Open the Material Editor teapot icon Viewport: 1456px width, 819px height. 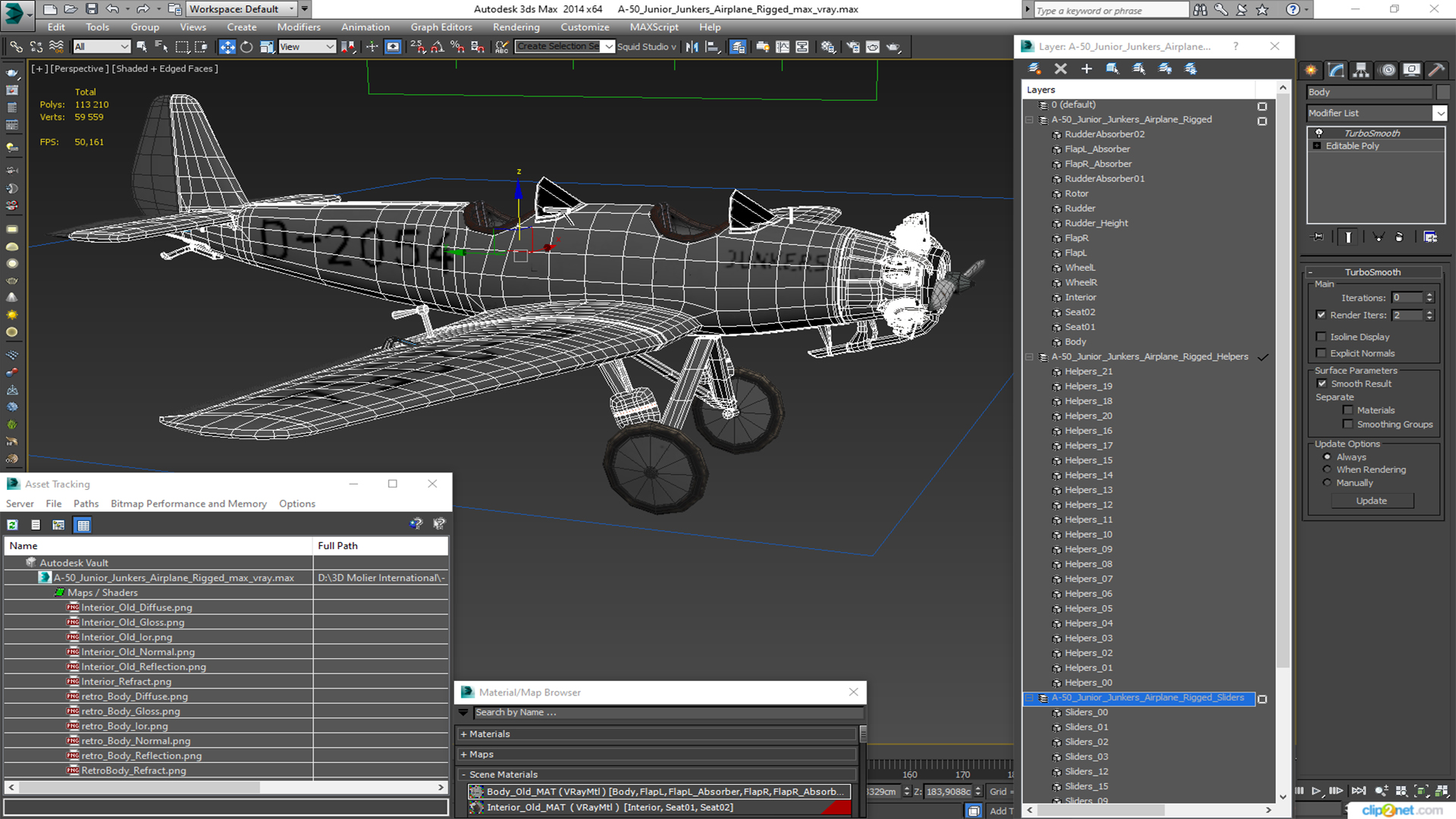(828, 47)
